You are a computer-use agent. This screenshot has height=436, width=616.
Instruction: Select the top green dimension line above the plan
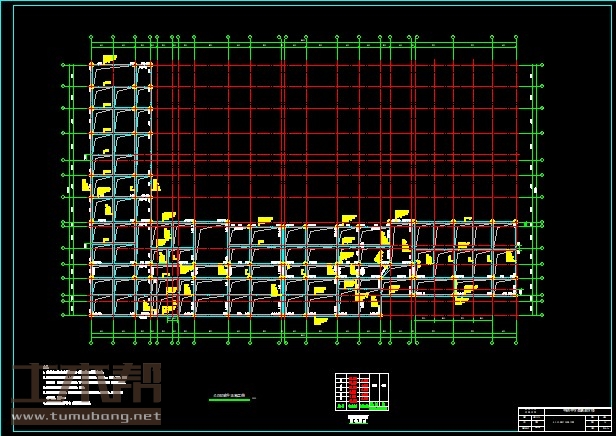pyautogui.click(x=300, y=45)
